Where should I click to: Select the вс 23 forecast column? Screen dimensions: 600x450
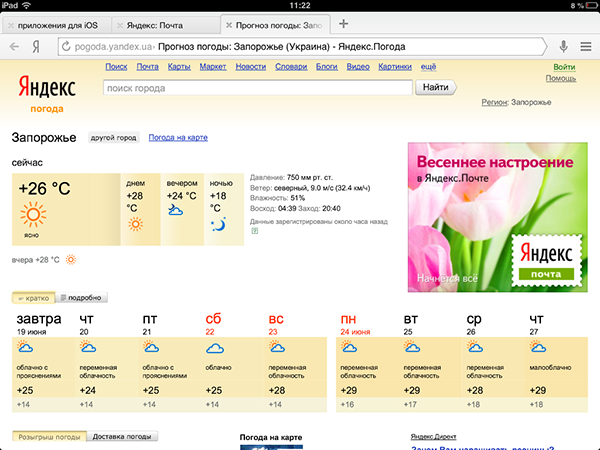pos(295,362)
